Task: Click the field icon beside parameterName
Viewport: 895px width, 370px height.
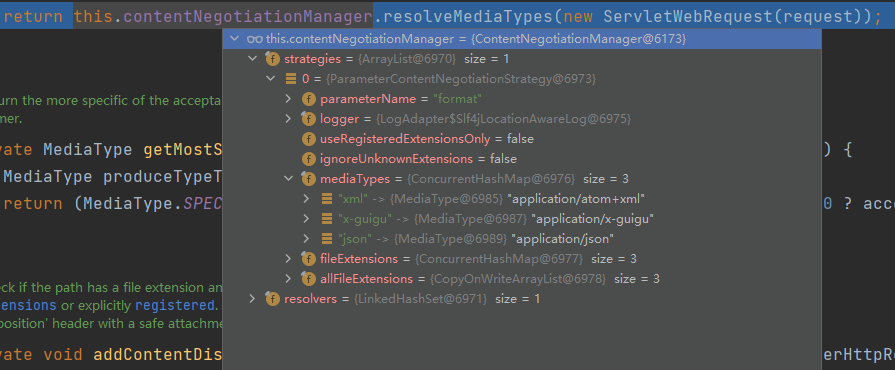Action: click(309, 99)
